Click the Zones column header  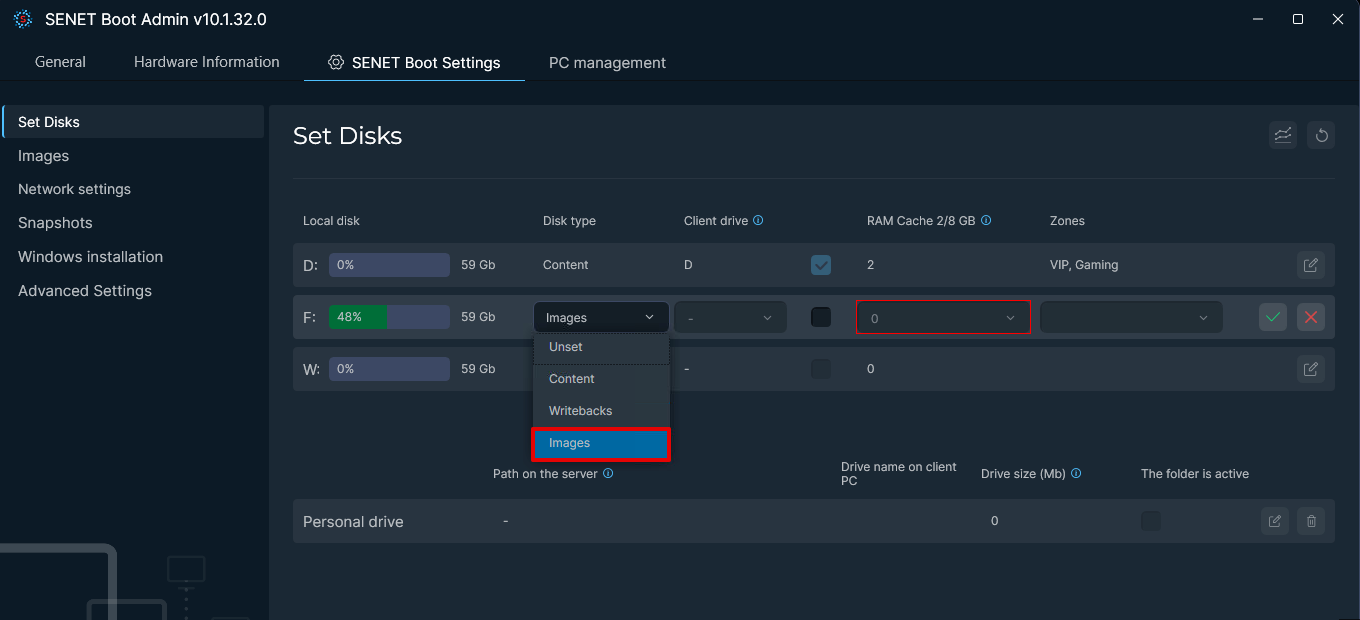1067,221
